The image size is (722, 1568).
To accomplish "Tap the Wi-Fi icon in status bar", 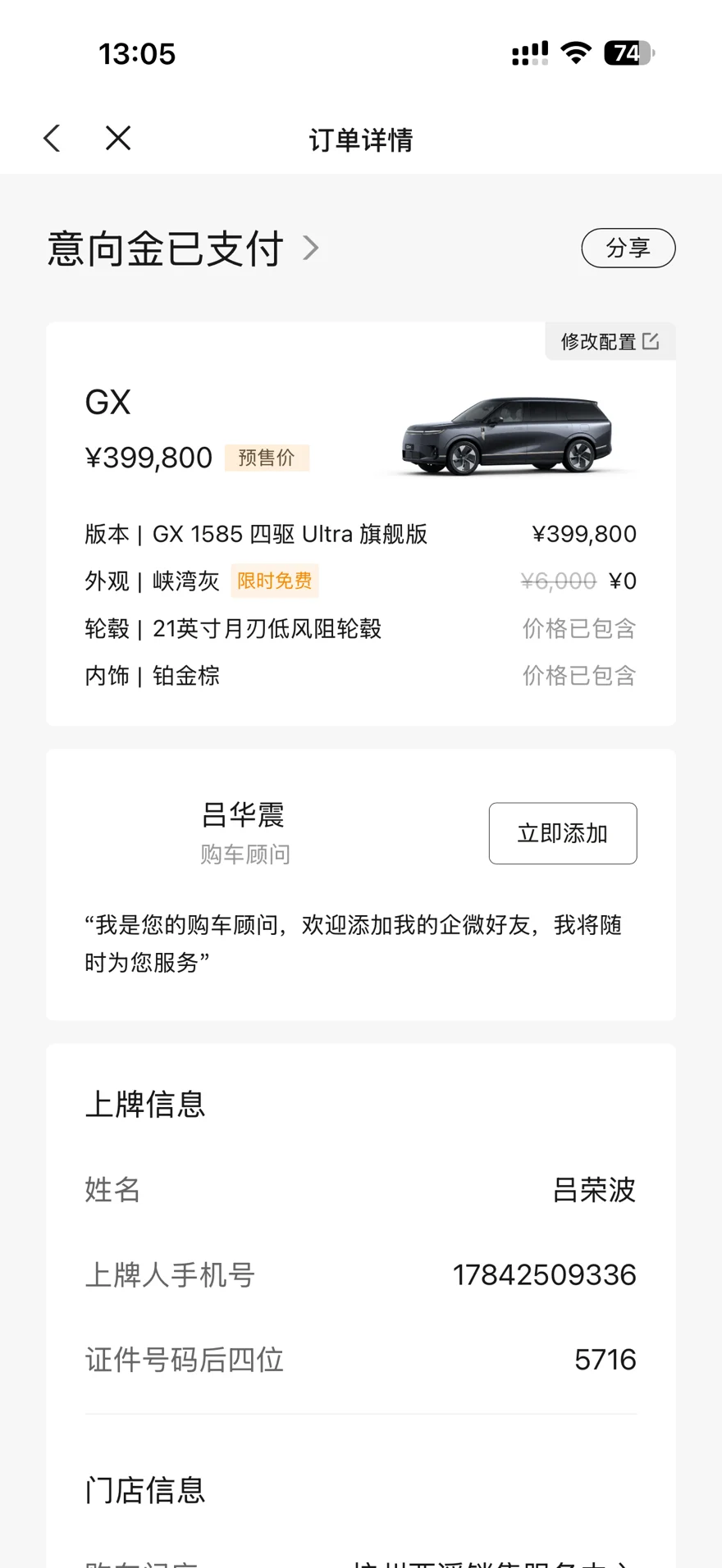I will pyautogui.click(x=576, y=53).
